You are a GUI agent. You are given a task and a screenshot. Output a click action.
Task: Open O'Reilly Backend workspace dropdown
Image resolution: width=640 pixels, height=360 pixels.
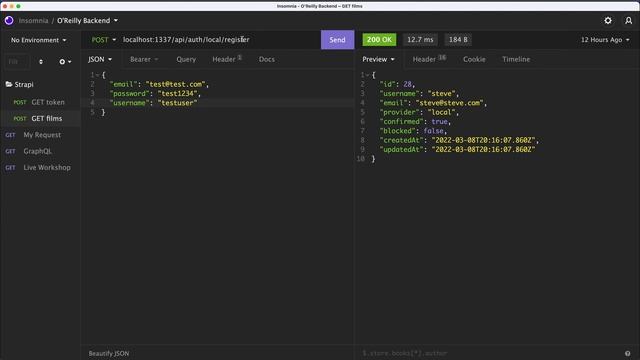(x=87, y=20)
